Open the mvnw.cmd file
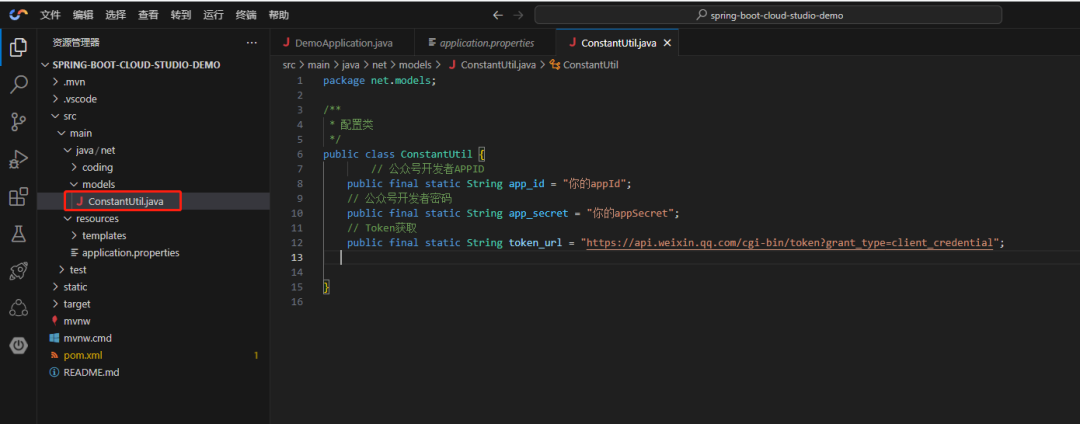The height and width of the screenshot is (424, 1080). point(153,338)
